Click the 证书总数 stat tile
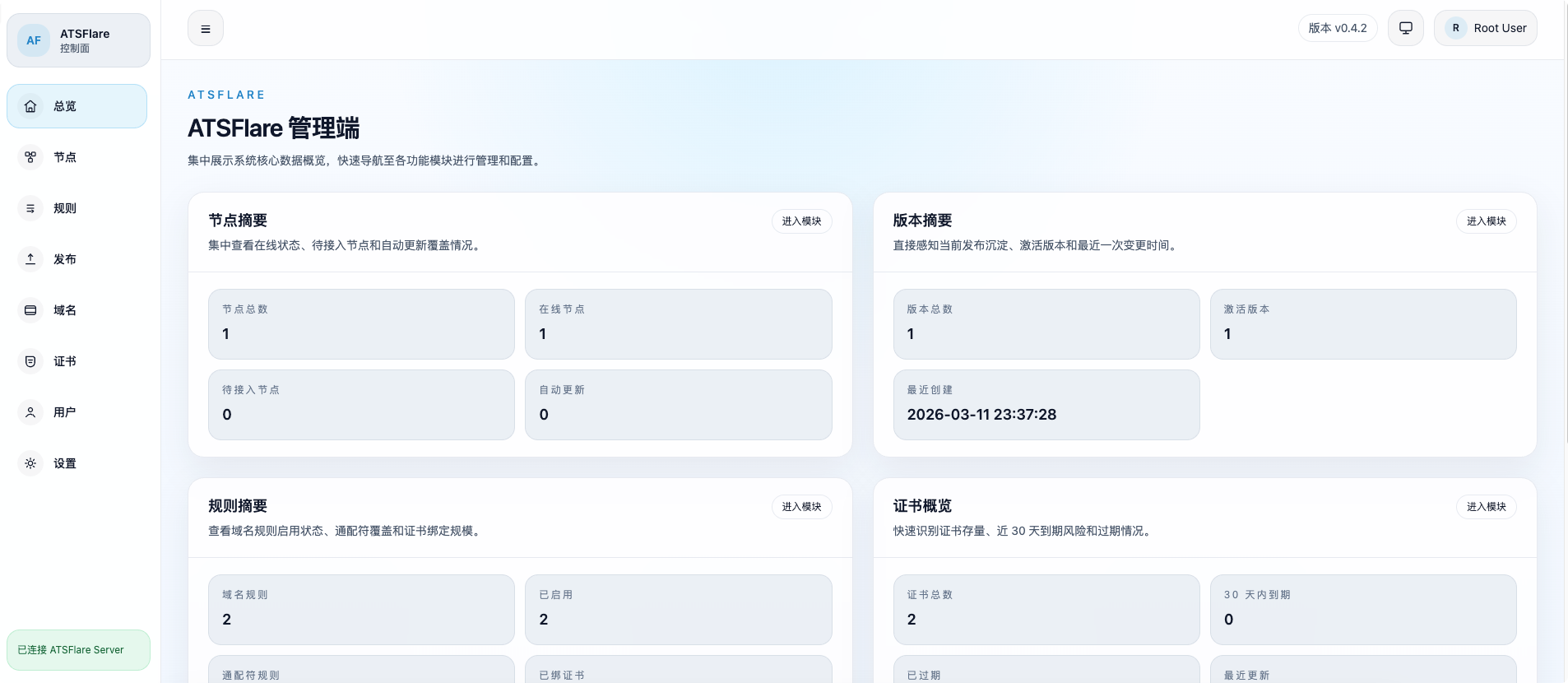Viewport: 1568px width, 683px height. pos(1046,610)
